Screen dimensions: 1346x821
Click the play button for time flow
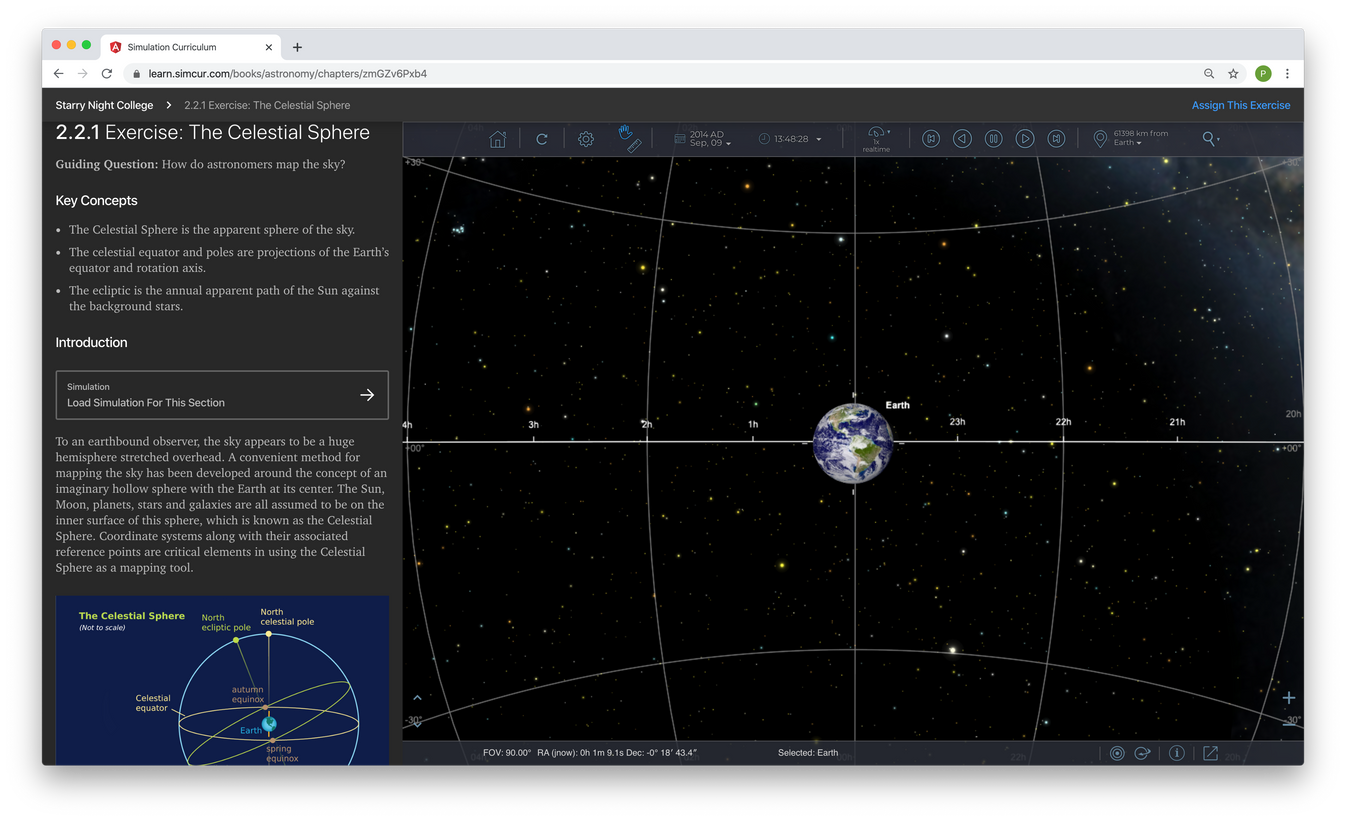click(x=1024, y=138)
